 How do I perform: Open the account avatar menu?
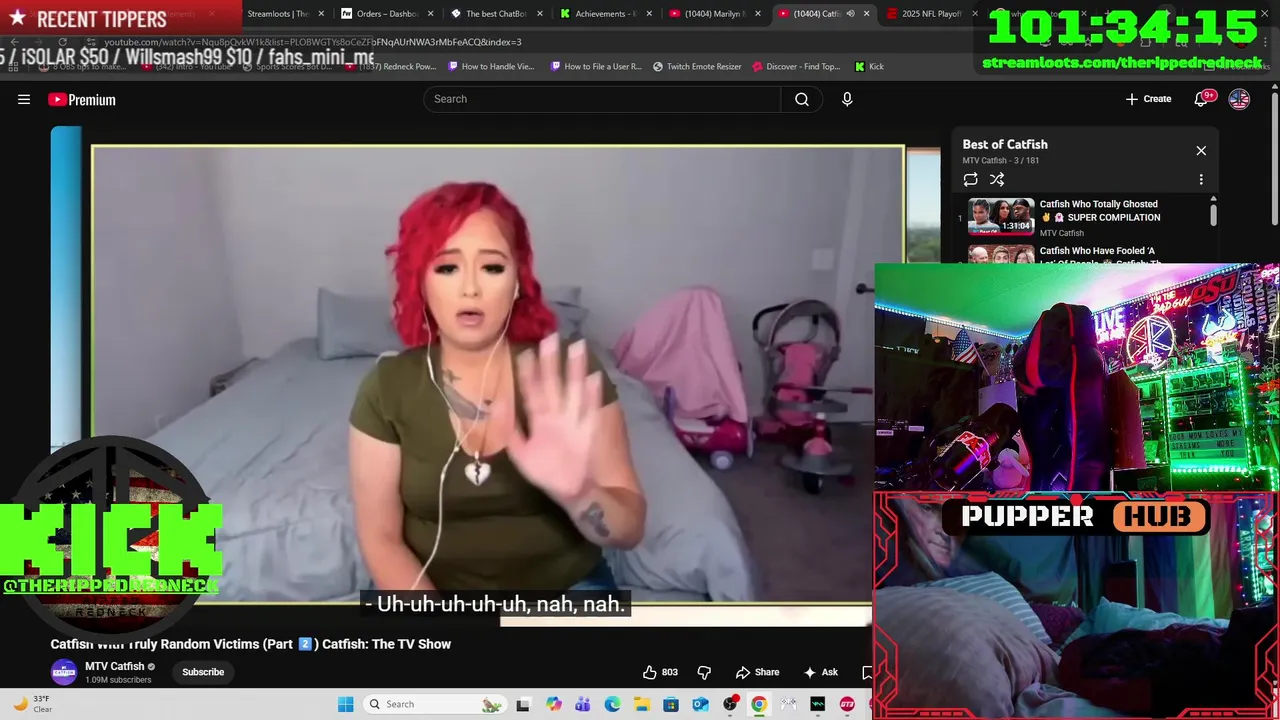click(1239, 99)
